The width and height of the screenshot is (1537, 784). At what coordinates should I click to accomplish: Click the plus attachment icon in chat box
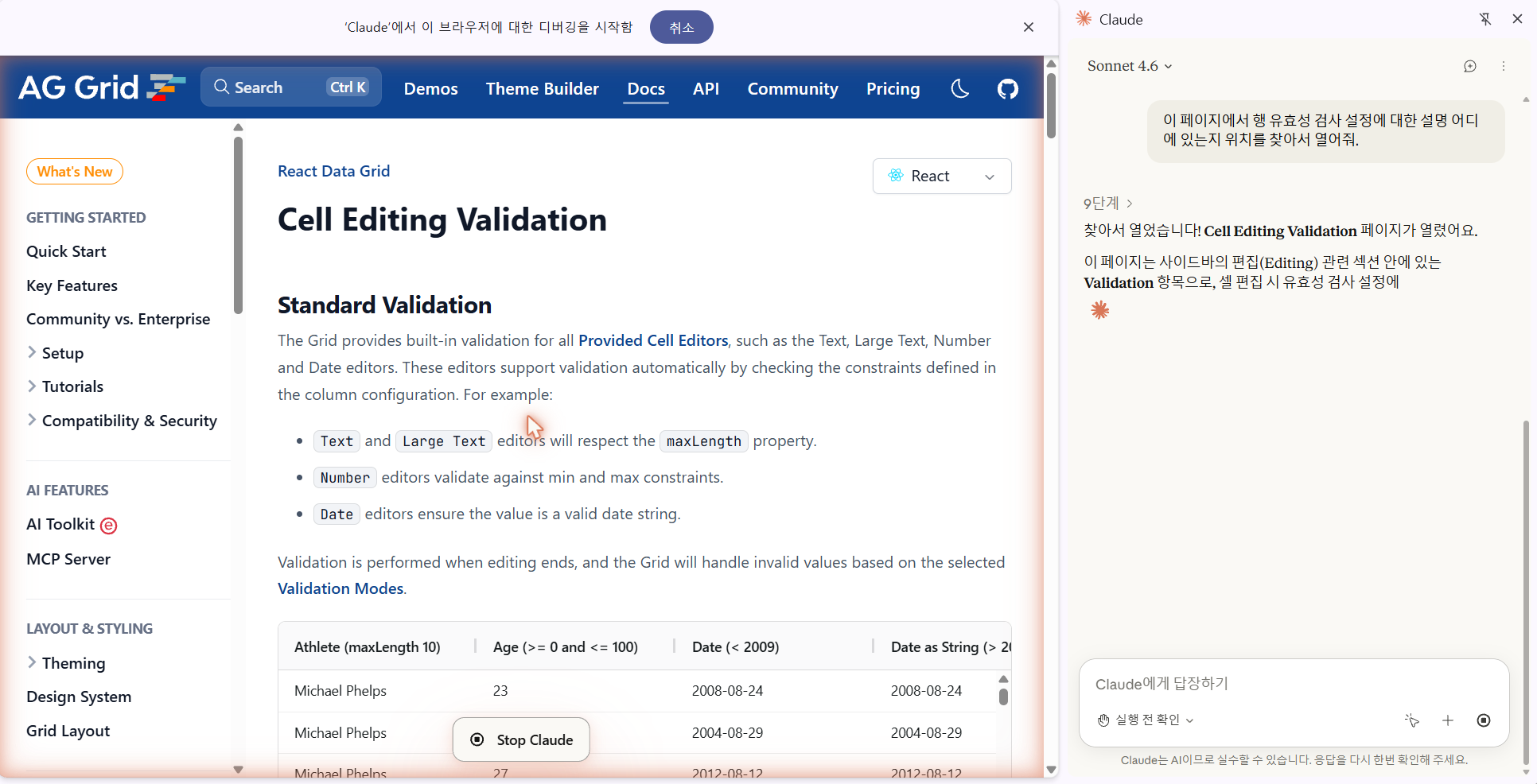point(1448,720)
